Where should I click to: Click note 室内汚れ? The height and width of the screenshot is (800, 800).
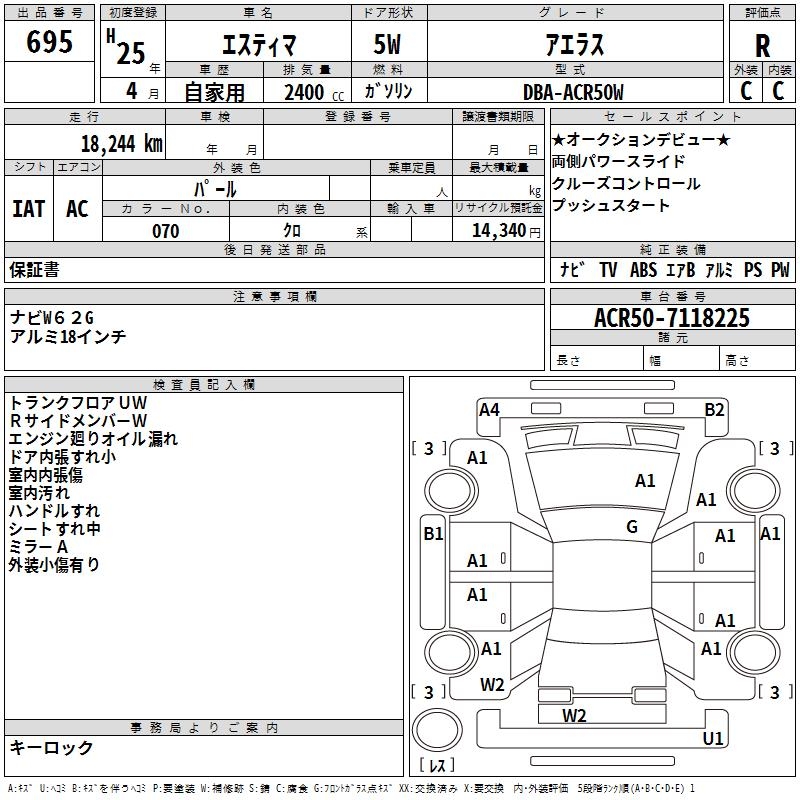(39, 493)
